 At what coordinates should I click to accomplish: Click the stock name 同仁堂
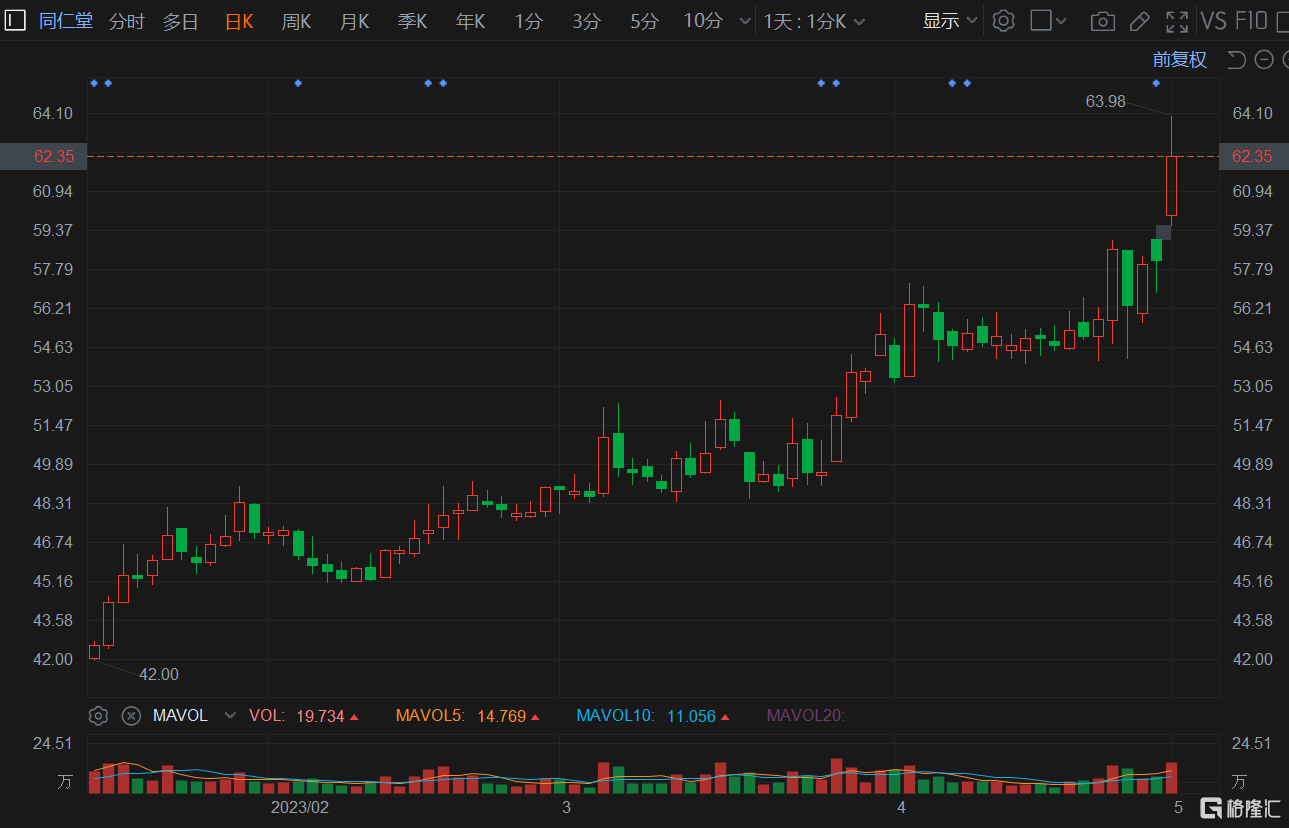(x=66, y=21)
